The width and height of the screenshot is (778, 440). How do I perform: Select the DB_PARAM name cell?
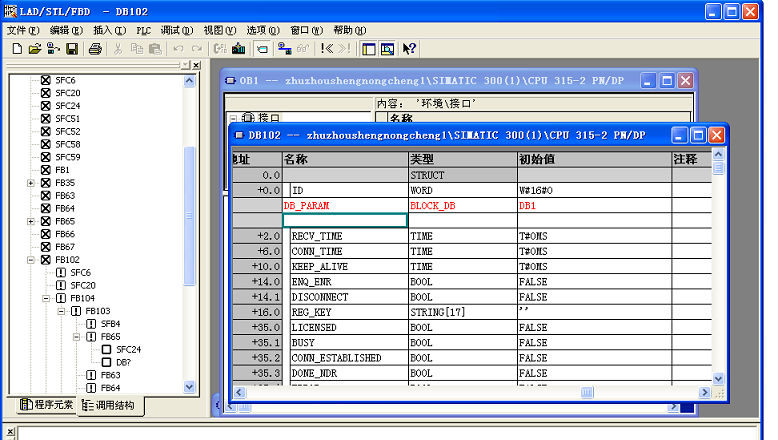[x=345, y=205]
